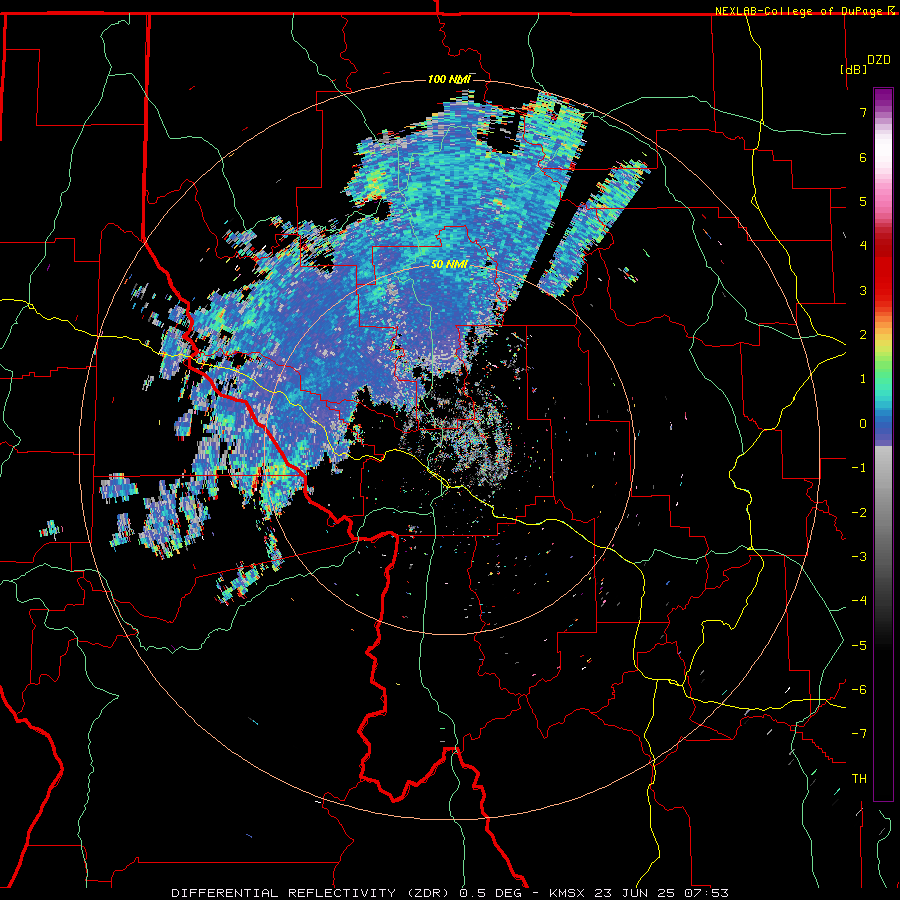
Task: Click the 50 NMI range ring label
Action: pos(449,264)
